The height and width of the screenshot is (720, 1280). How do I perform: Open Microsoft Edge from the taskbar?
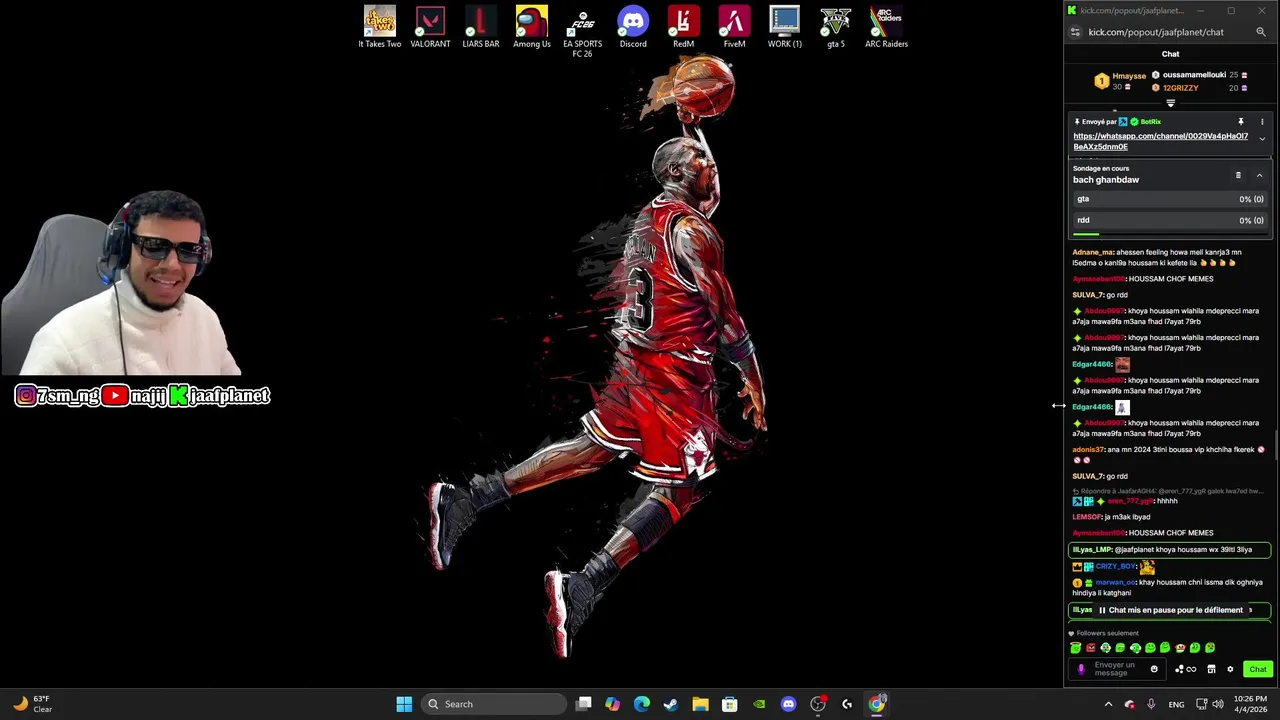[x=642, y=704]
